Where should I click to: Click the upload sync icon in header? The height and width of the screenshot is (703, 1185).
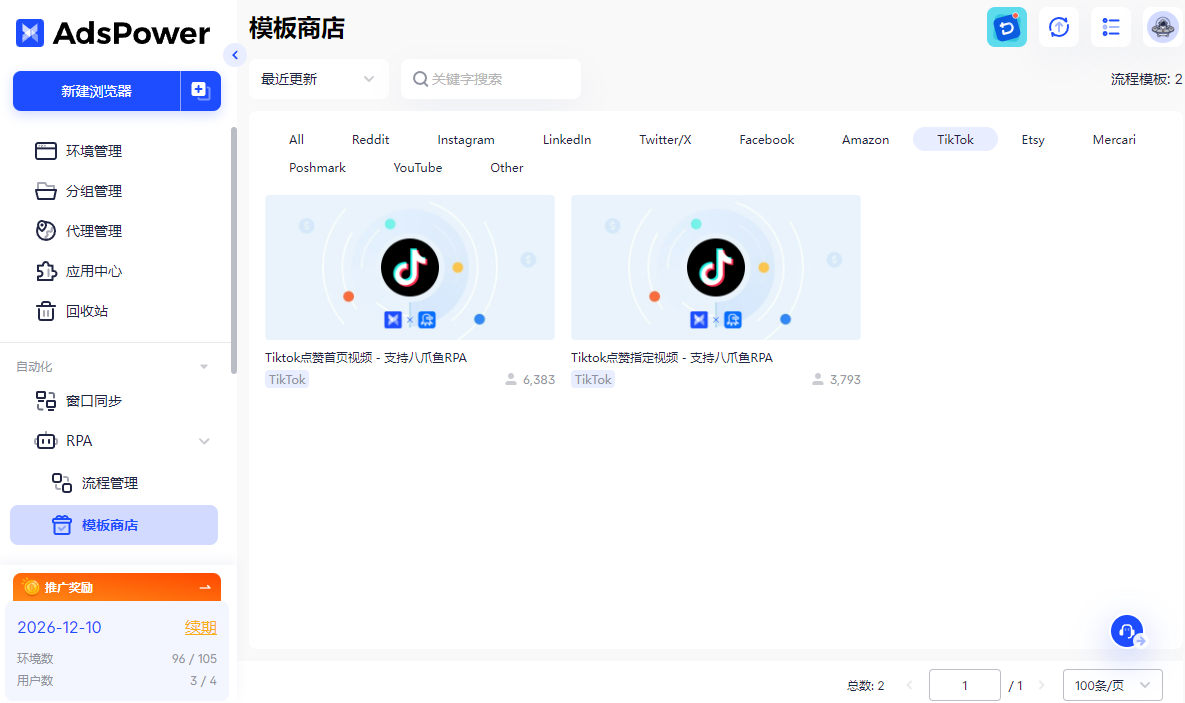(1059, 27)
